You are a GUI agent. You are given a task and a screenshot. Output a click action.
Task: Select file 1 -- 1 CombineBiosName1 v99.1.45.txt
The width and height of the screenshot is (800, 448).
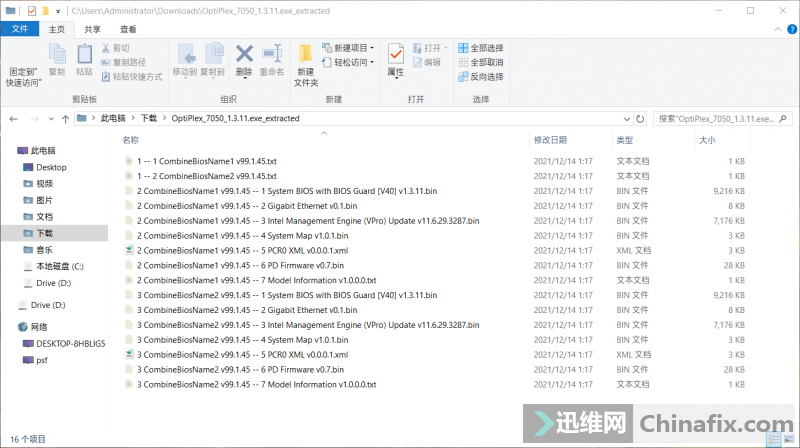click(x=207, y=161)
